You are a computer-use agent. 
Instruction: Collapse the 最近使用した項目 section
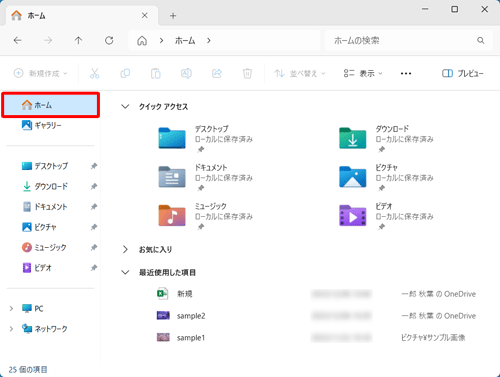point(125,272)
